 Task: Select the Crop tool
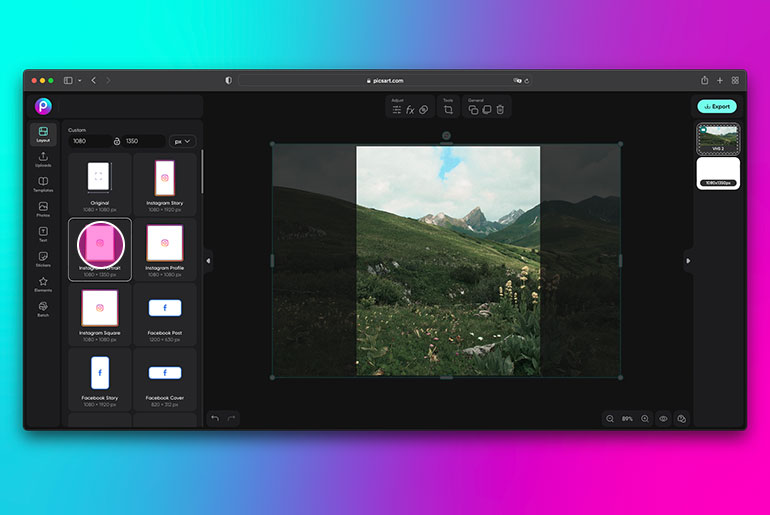click(448, 110)
